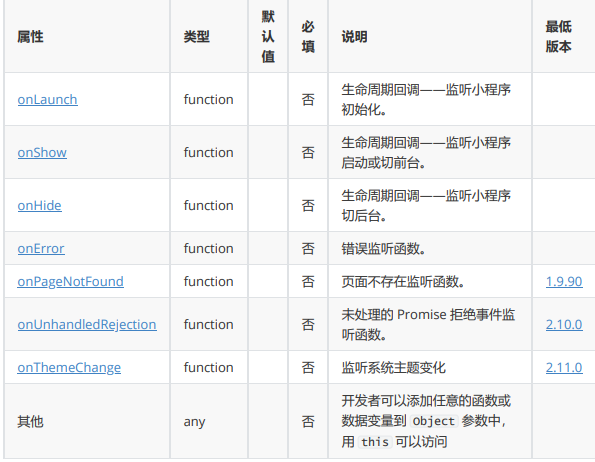
Task: Select the function type in onPageNotFound row
Action: tap(208, 281)
